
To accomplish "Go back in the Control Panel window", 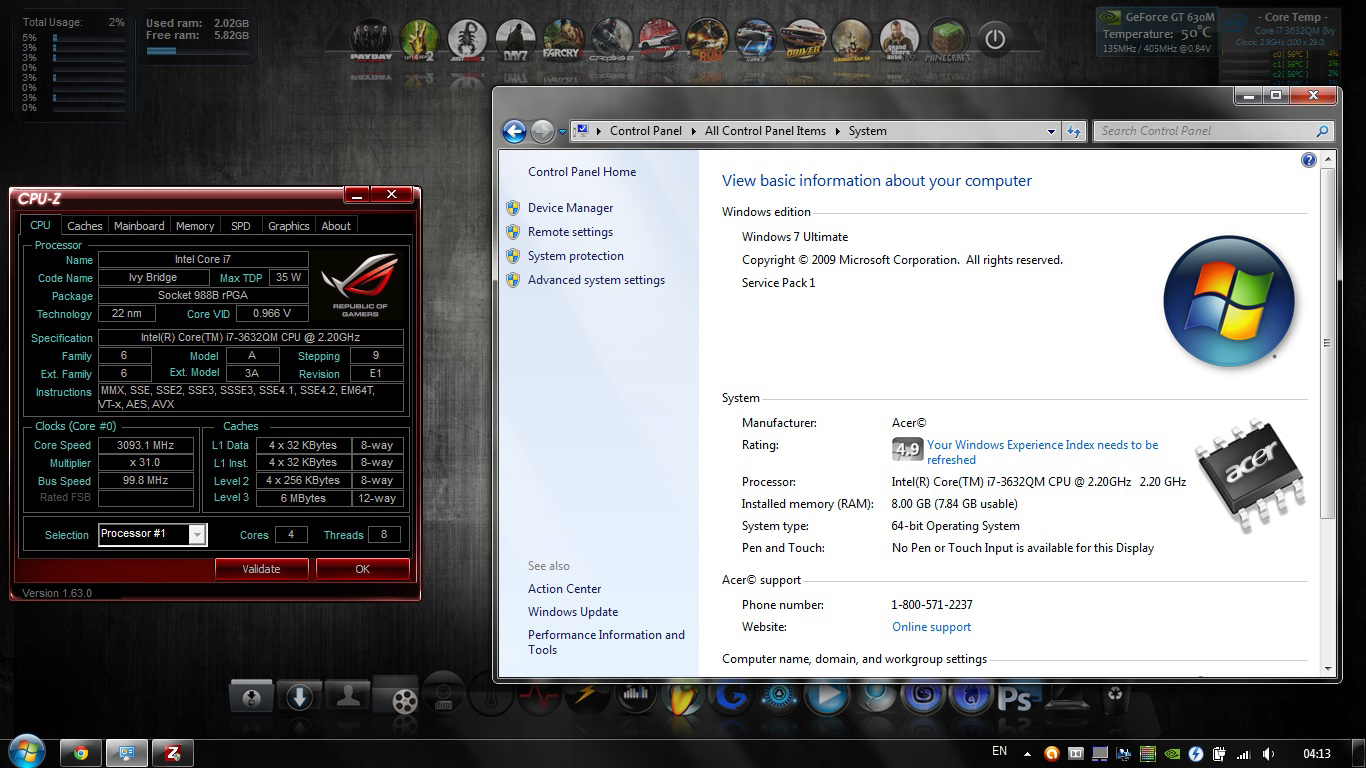I will 514,131.
